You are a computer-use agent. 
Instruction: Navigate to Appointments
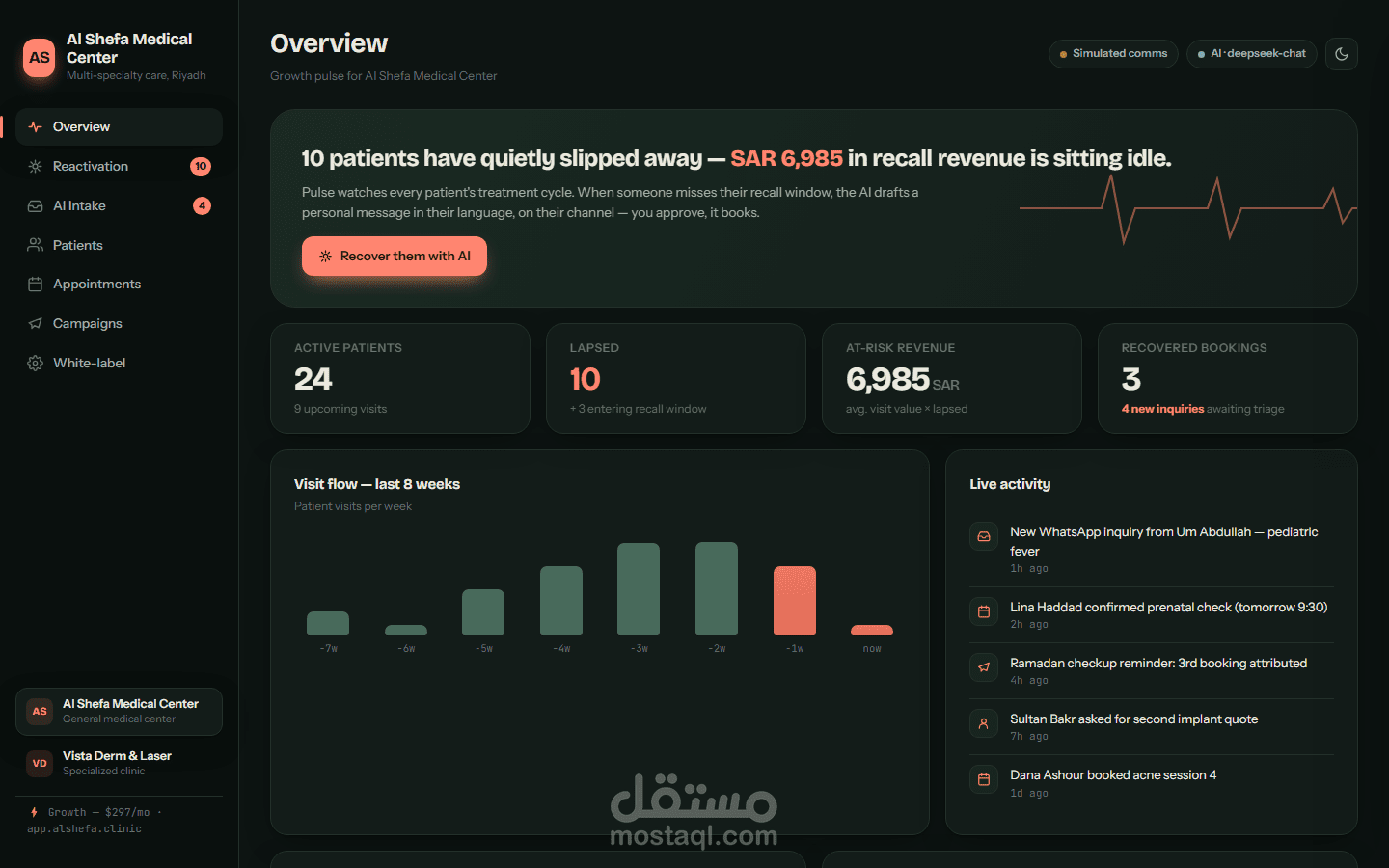pyautogui.click(x=119, y=285)
